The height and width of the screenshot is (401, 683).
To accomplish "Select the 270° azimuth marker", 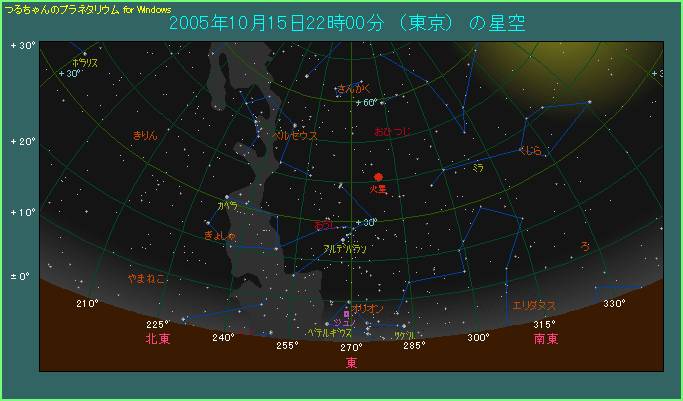I will [350, 347].
